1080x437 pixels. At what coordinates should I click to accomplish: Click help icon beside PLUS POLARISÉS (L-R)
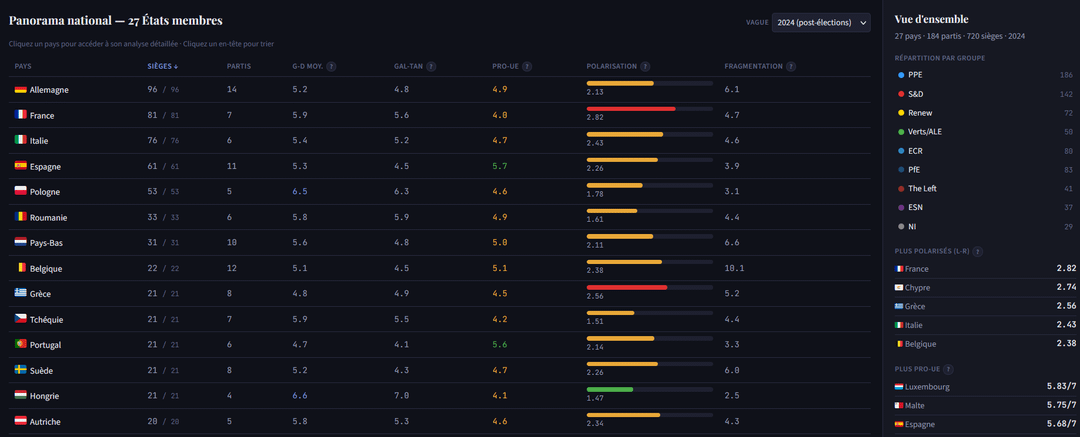coord(977,252)
